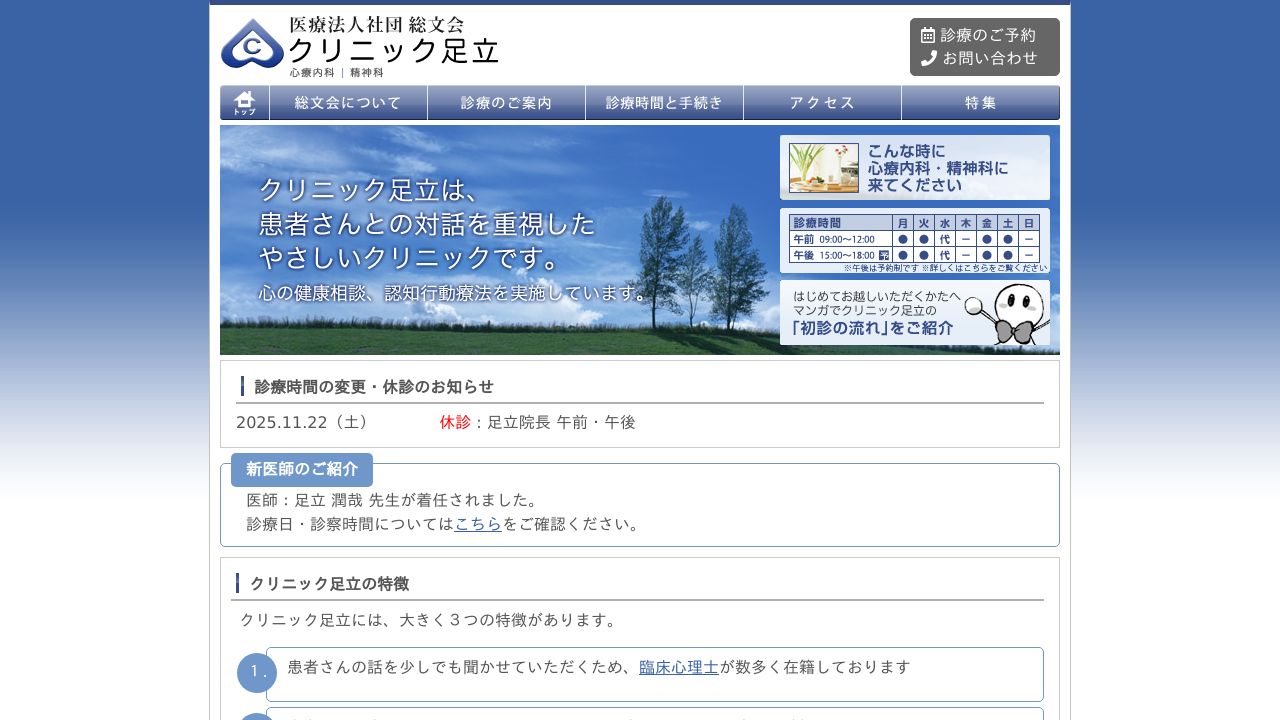
Task: Select the アクセス tab
Action: [x=822, y=103]
